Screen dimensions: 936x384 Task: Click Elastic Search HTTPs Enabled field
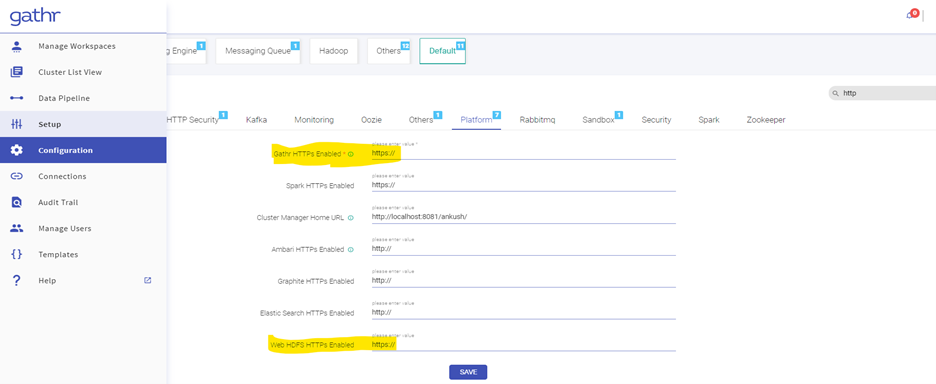tap(524, 313)
